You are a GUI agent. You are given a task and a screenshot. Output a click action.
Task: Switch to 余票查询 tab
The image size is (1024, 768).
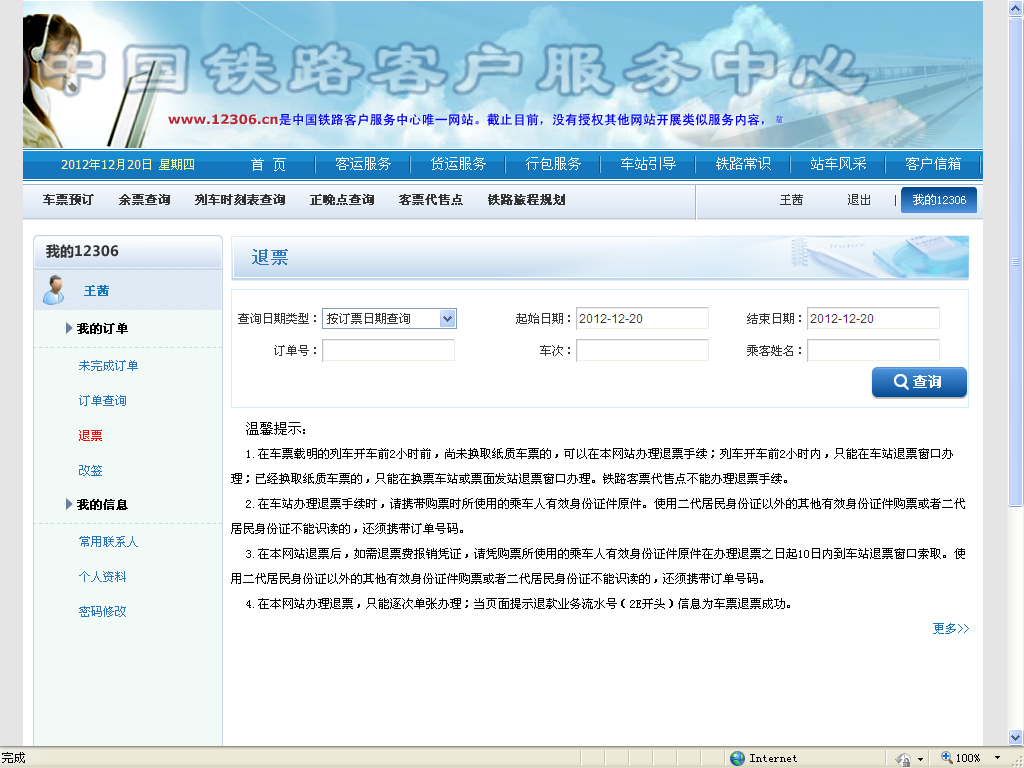144,200
